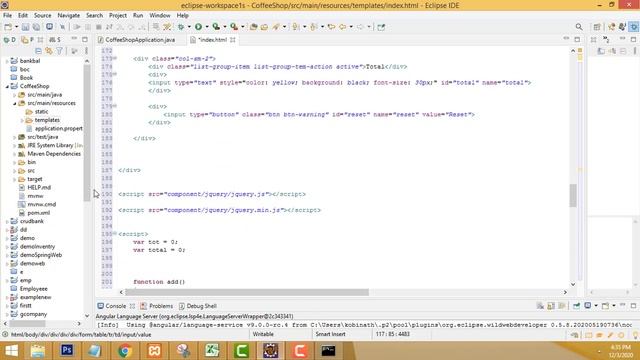The height and width of the screenshot is (360, 640).
Task: Open the File menu
Action: (x=7, y=15)
